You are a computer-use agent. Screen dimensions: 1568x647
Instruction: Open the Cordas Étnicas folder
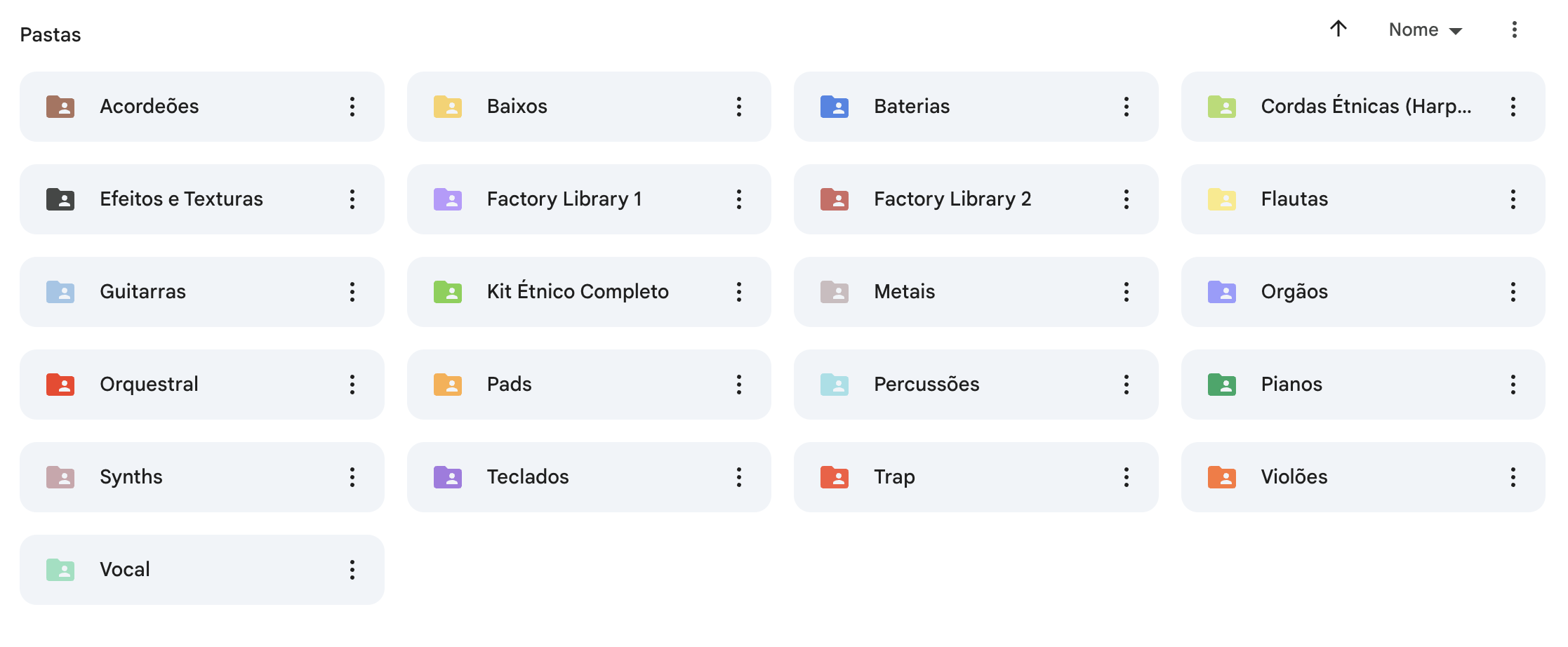tap(1365, 107)
